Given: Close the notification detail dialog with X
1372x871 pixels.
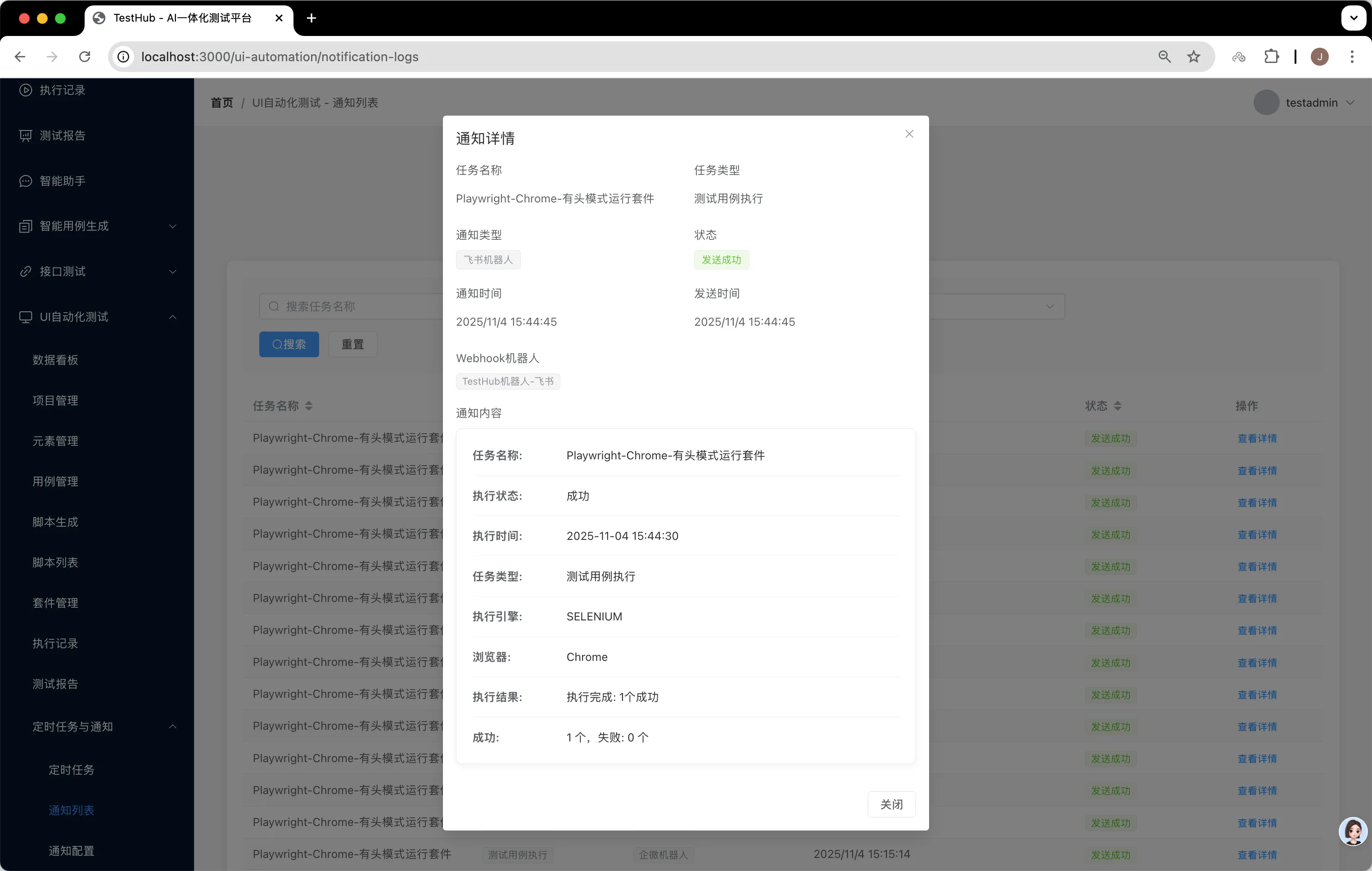Looking at the screenshot, I should 909,134.
